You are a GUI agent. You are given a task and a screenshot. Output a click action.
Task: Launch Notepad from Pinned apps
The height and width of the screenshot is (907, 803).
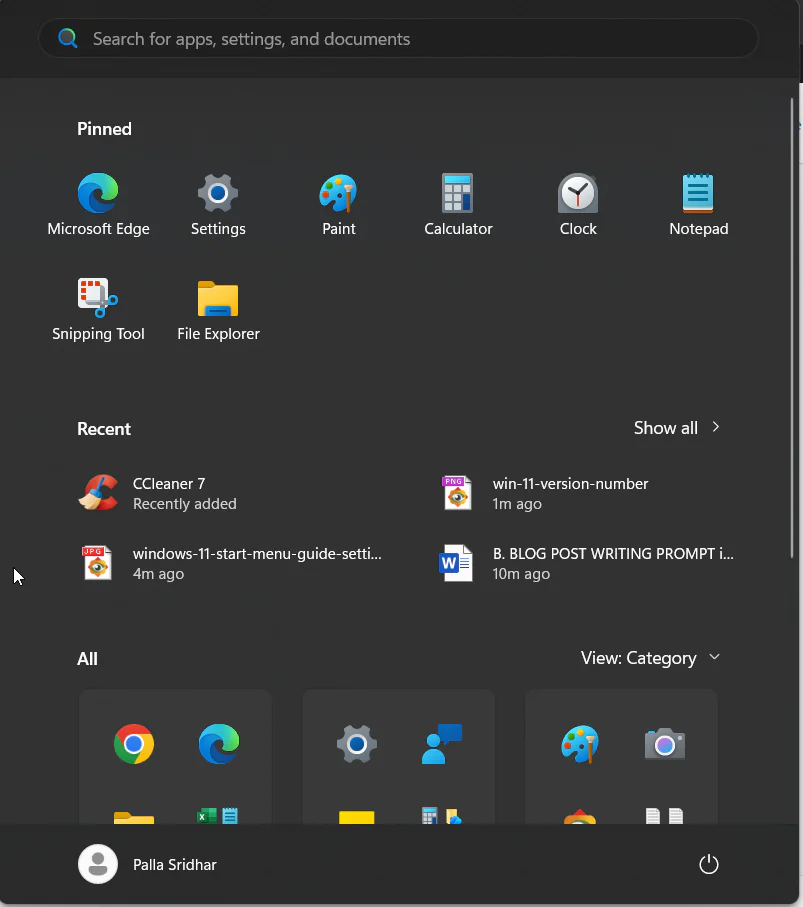698,205
